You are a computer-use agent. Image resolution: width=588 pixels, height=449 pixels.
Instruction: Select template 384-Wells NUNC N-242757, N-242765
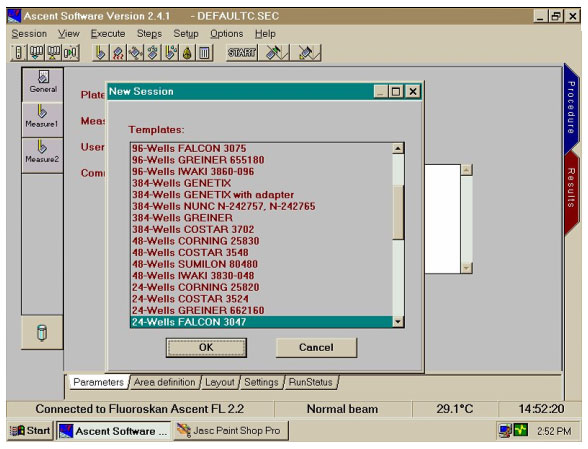click(x=261, y=206)
